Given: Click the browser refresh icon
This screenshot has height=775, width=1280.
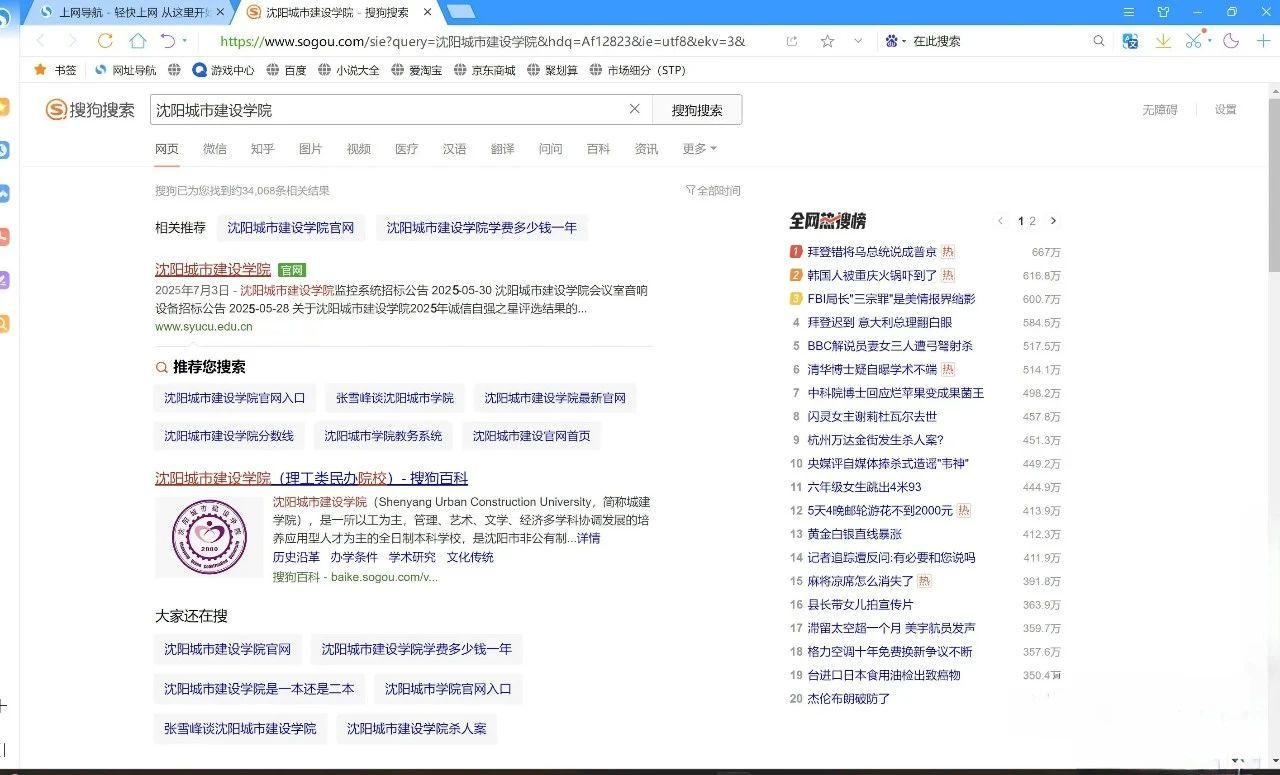Looking at the screenshot, I should click(105, 41).
